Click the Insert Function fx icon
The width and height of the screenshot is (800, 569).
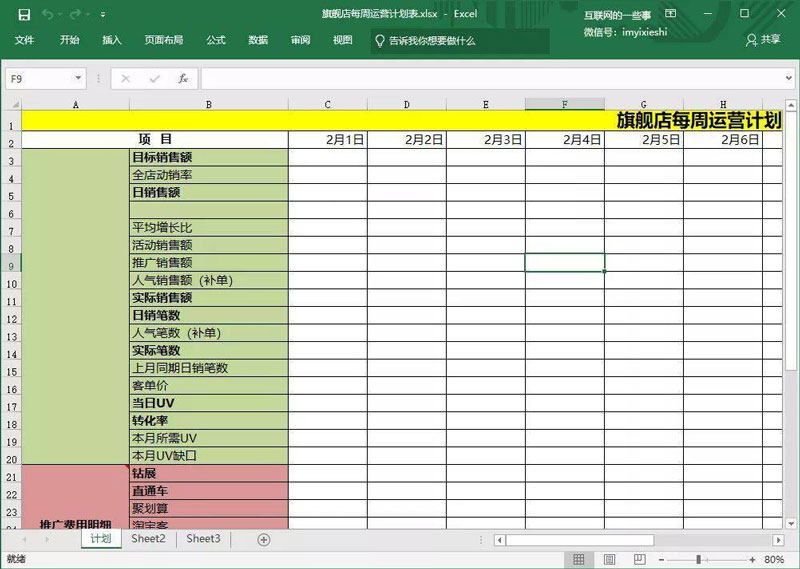183,79
